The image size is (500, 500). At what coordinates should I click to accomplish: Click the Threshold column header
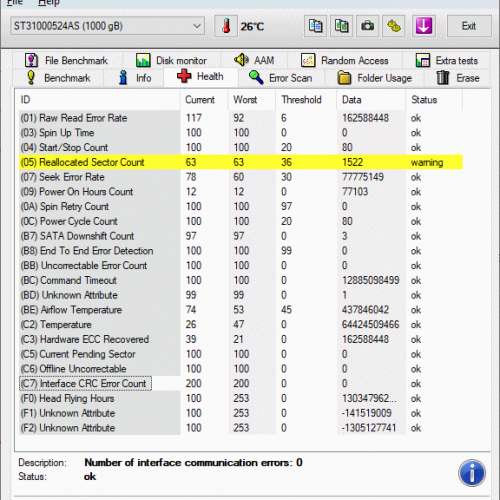[301, 100]
